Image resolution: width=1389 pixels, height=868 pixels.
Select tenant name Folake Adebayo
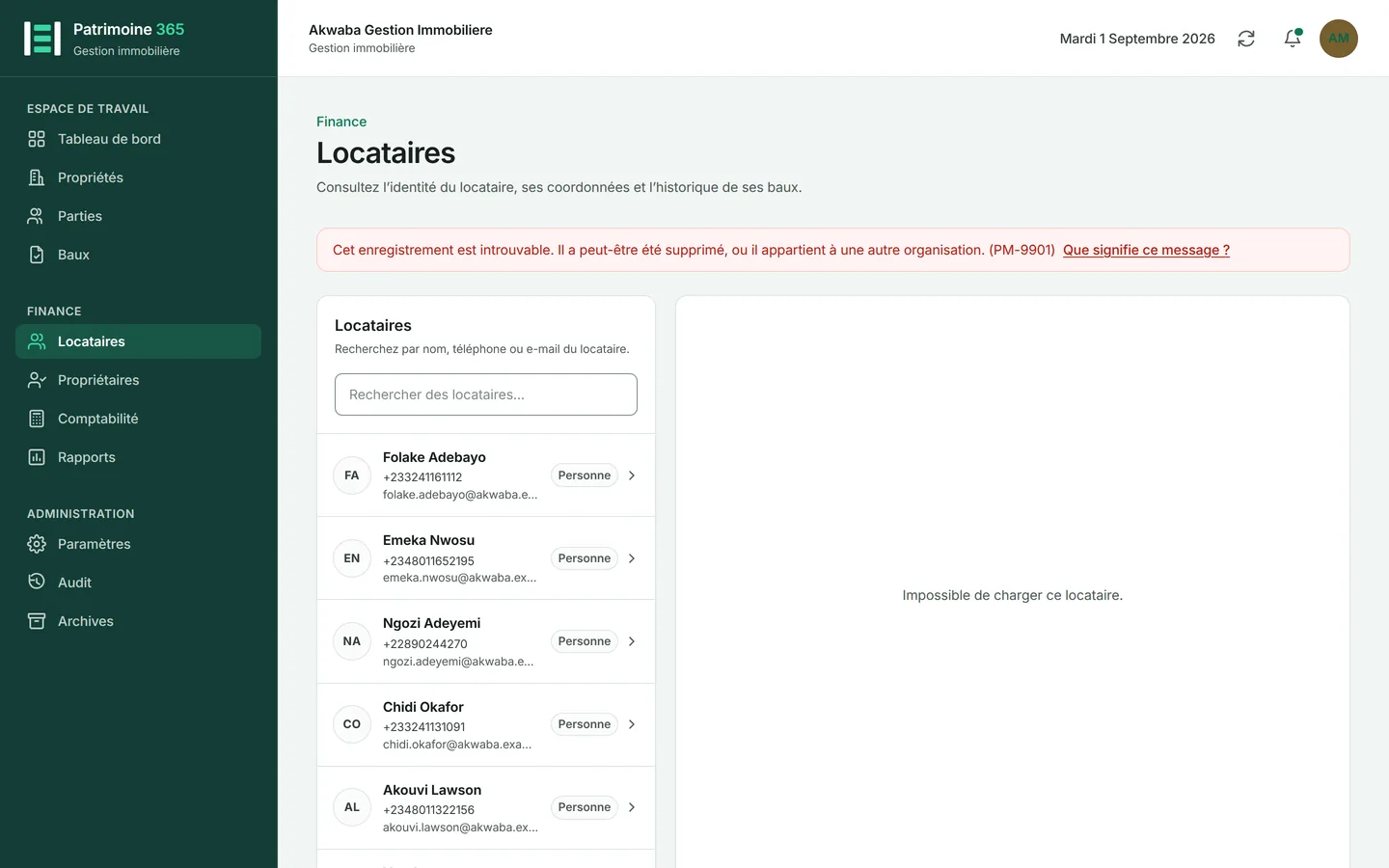(434, 457)
